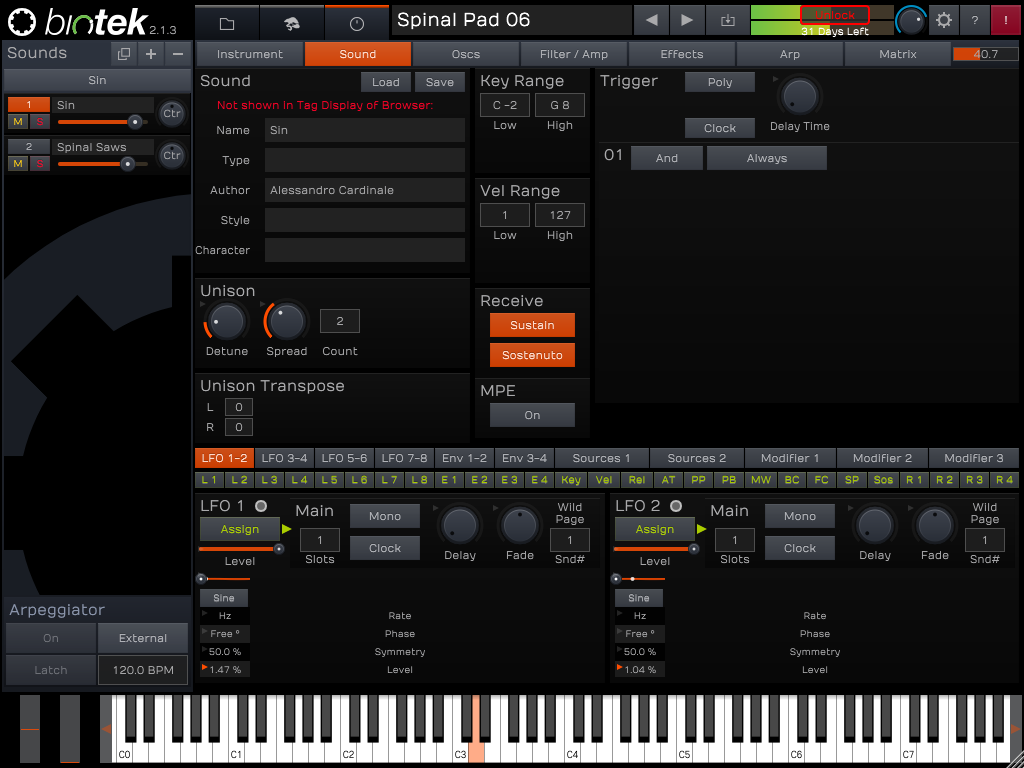
Task: Open the Modifier 1 tab
Action: pos(789,458)
